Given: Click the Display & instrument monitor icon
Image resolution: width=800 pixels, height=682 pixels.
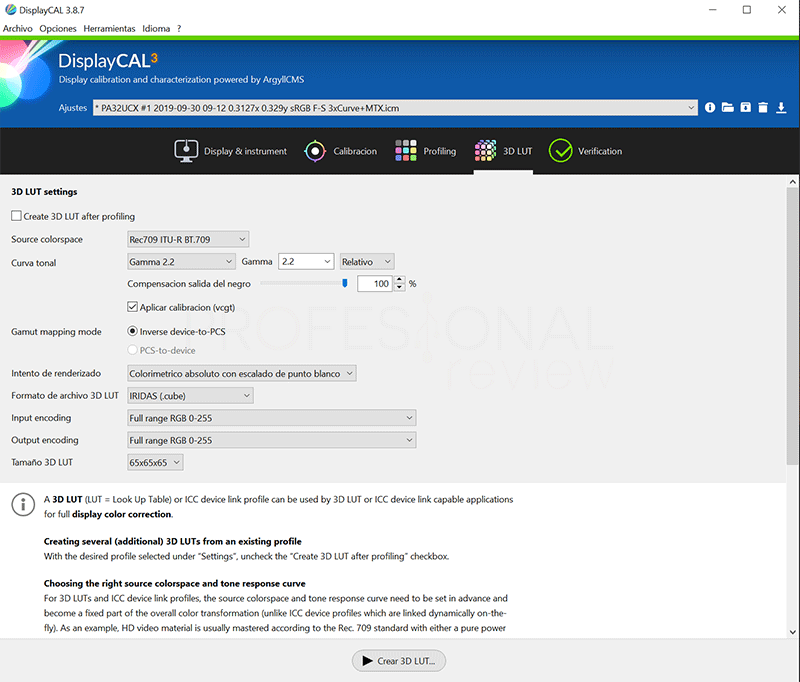Looking at the screenshot, I should tap(186, 151).
